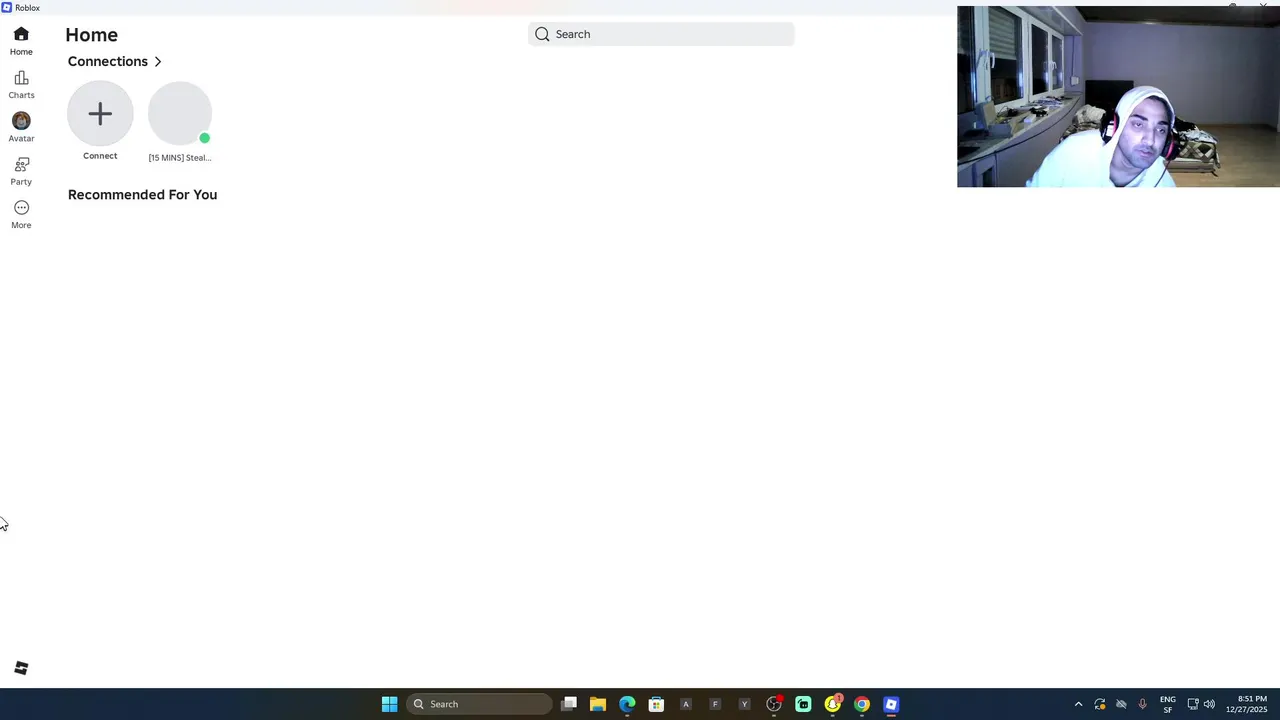1280x720 pixels.
Task: Open the network status tray icon
Action: point(1192,704)
